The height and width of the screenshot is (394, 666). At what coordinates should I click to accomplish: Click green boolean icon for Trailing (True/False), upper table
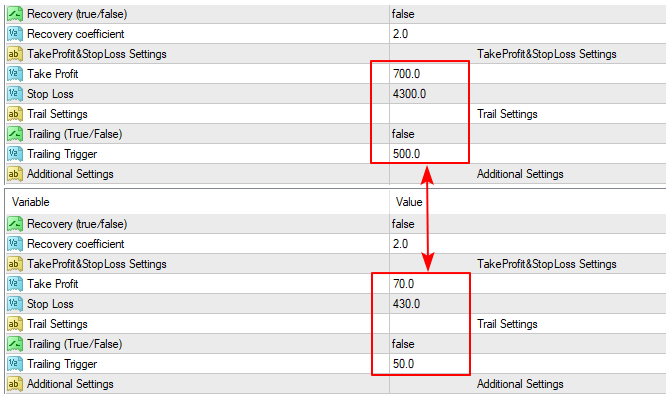pos(14,134)
